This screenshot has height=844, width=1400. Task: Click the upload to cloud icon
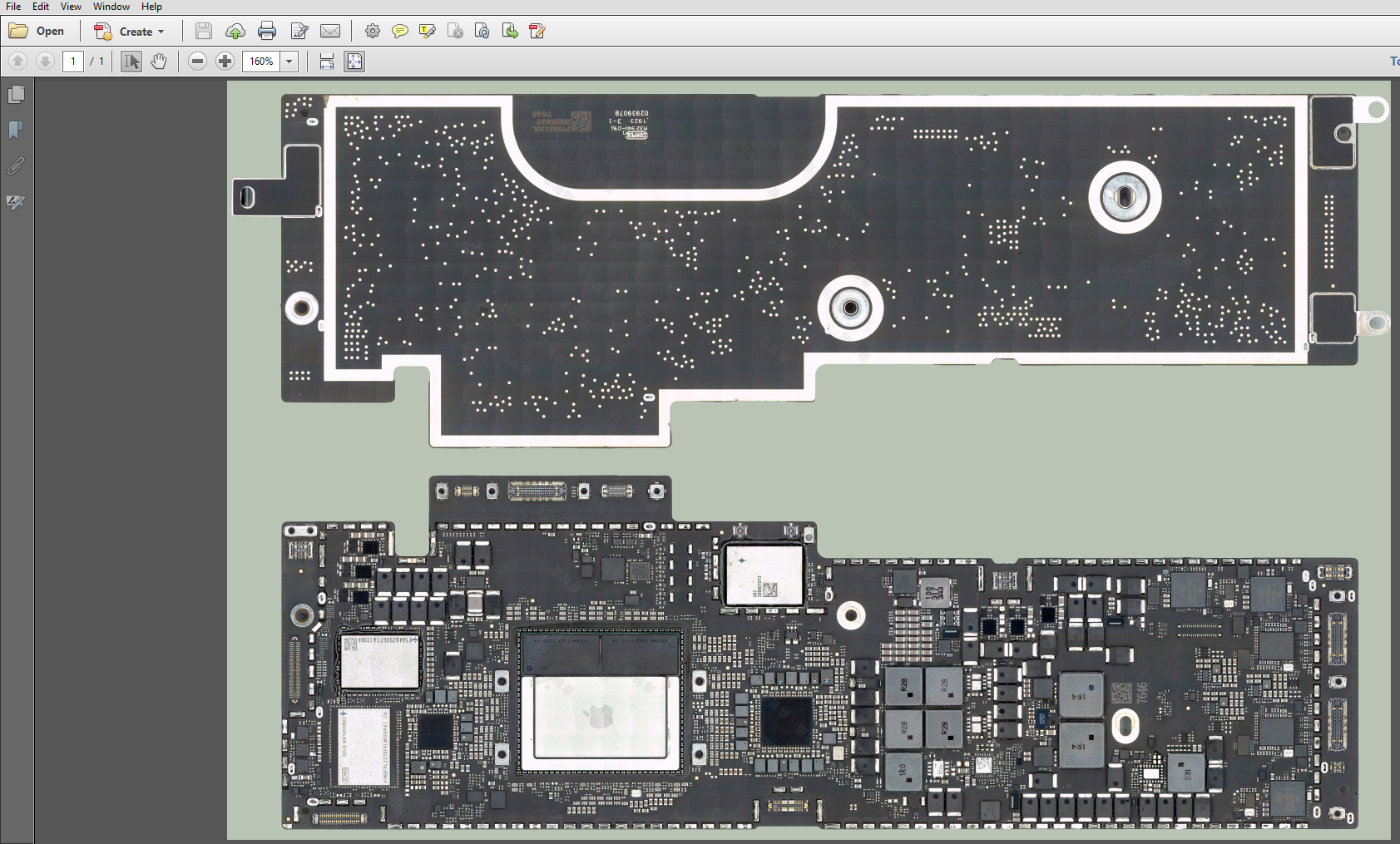click(235, 32)
